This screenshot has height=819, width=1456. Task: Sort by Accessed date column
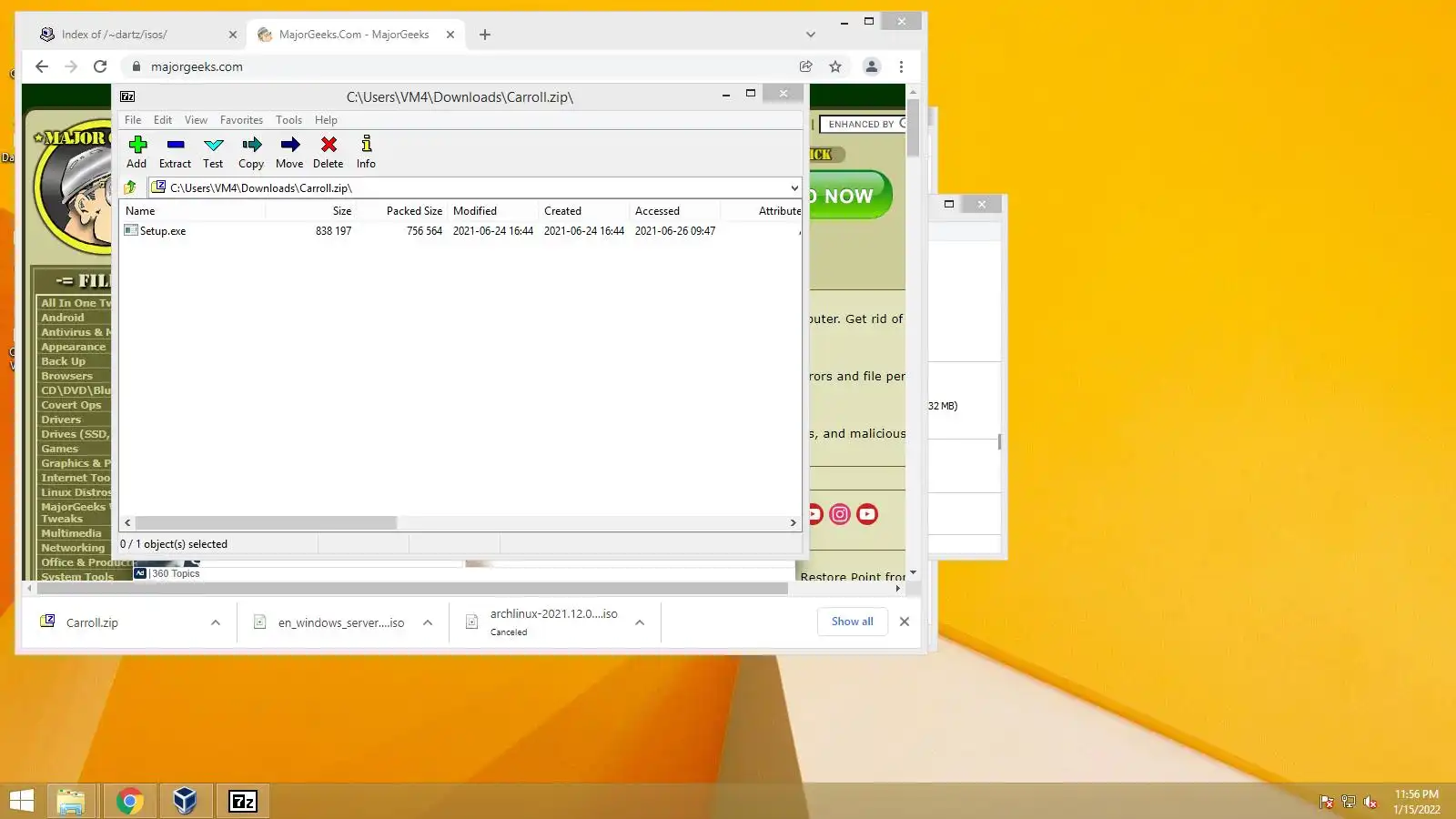point(674,211)
